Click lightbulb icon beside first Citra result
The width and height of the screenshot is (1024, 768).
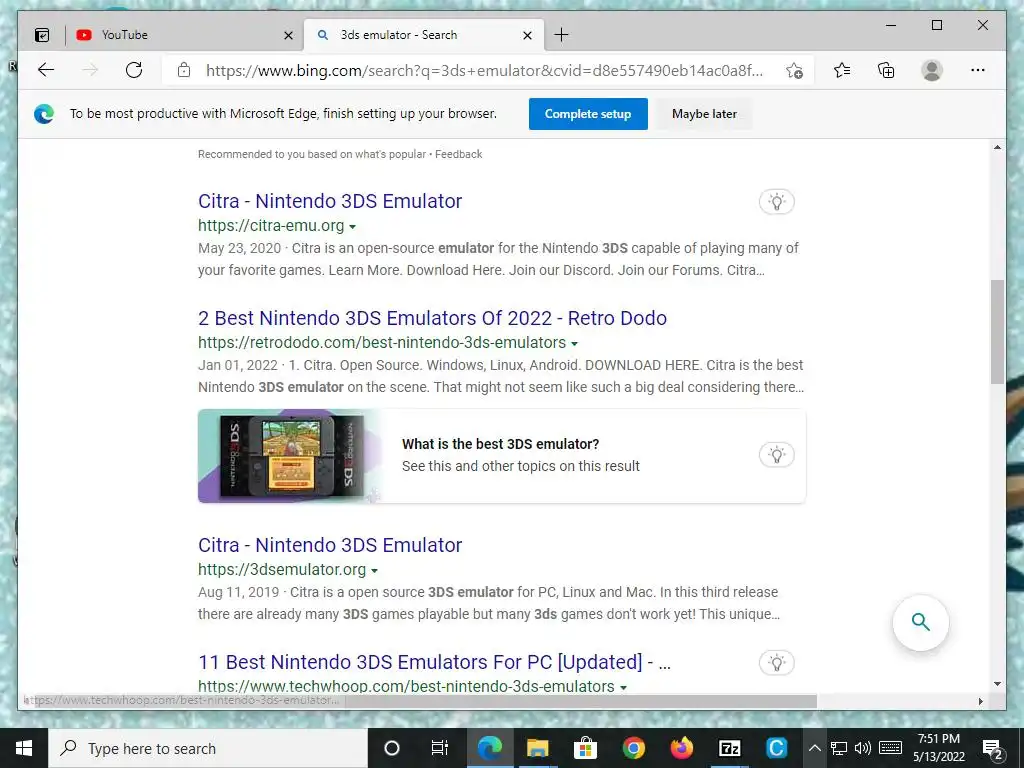pos(776,202)
